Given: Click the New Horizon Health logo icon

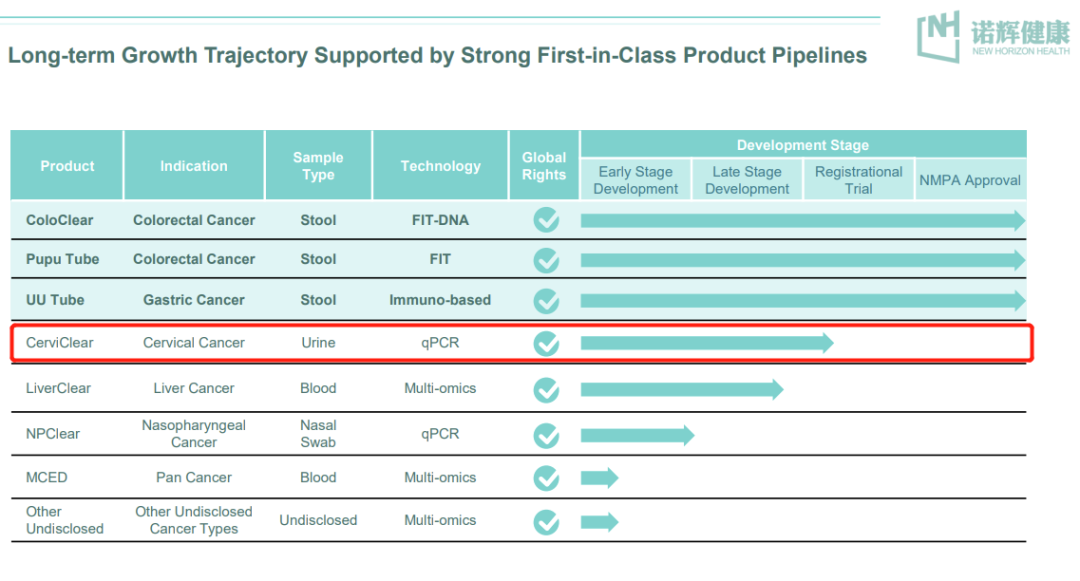Looking at the screenshot, I should pyautogui.click(x=939, y=37).
